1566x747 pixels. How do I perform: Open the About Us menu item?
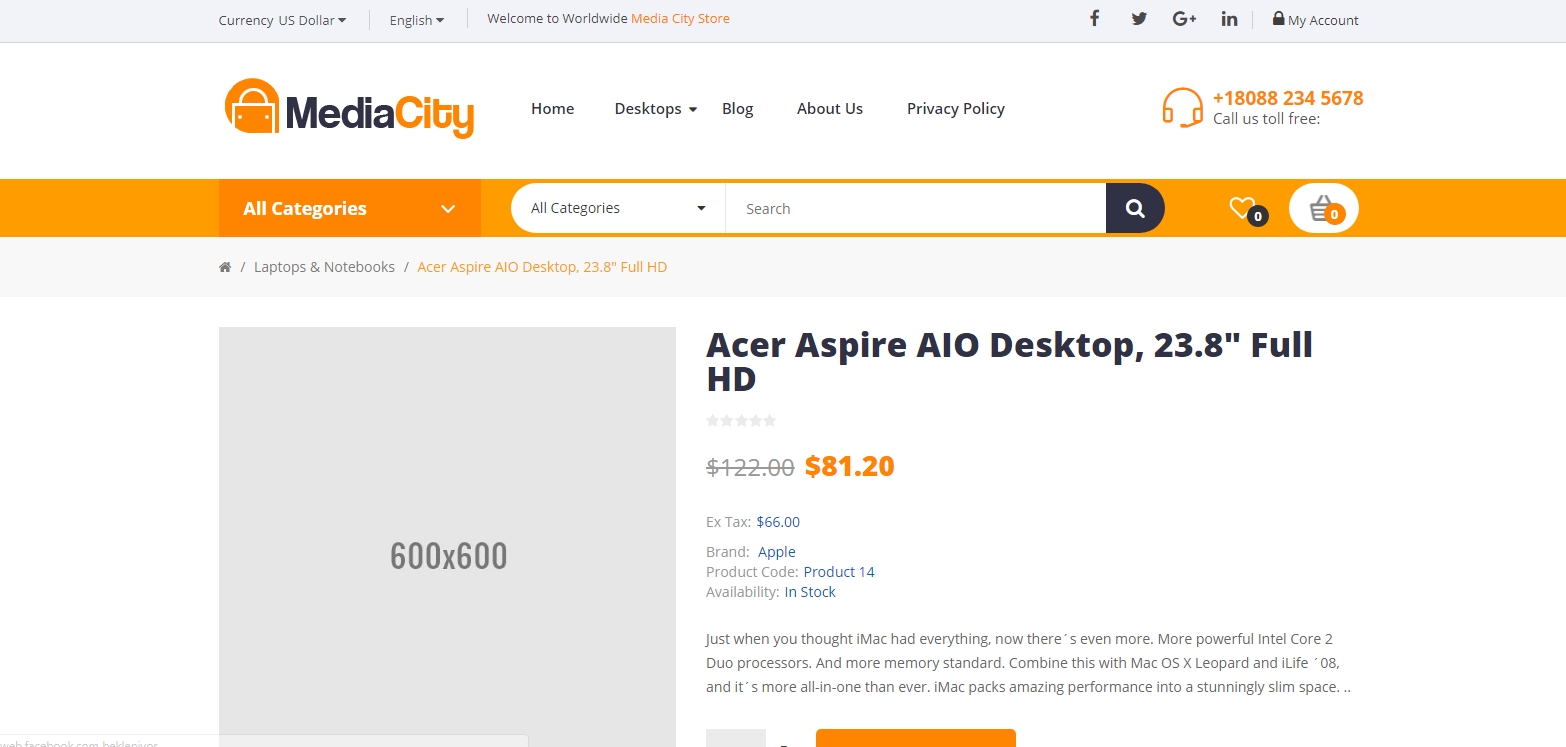[830, 108]
